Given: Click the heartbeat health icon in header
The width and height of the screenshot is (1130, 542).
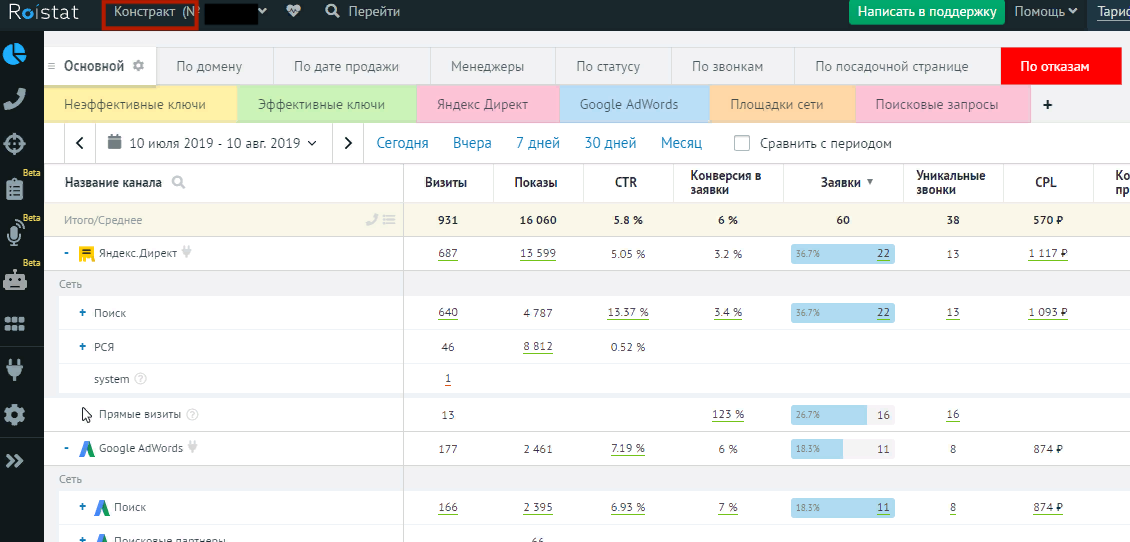Looking at the screenshot, I should (x=293, y=12).
